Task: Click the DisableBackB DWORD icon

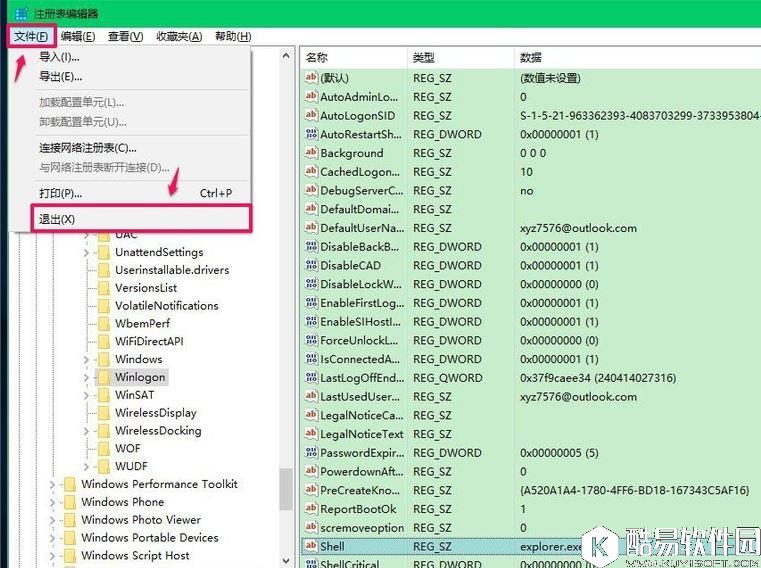Action: (x=311, y=247)
